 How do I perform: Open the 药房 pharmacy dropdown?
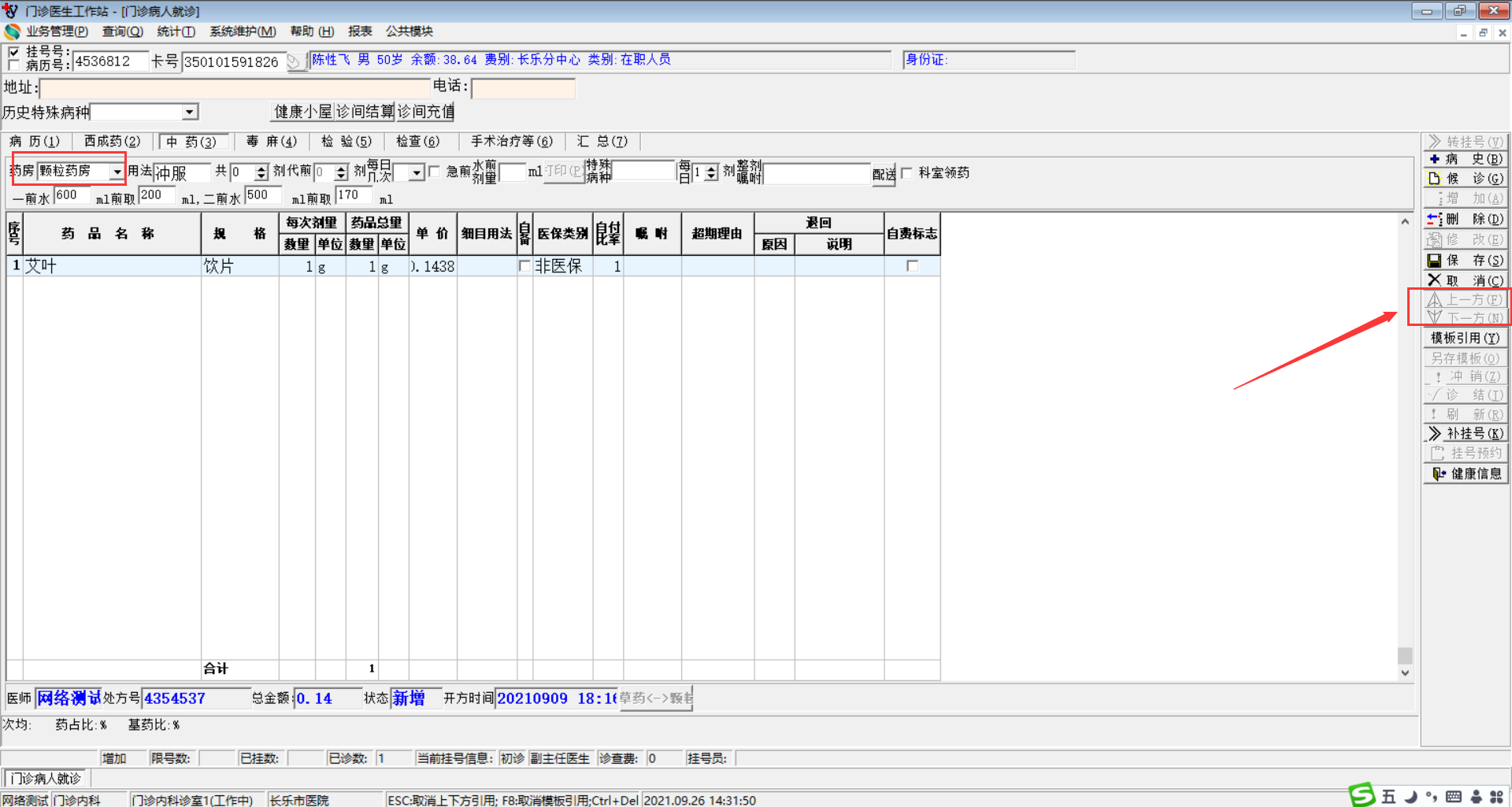pos(117,171)
